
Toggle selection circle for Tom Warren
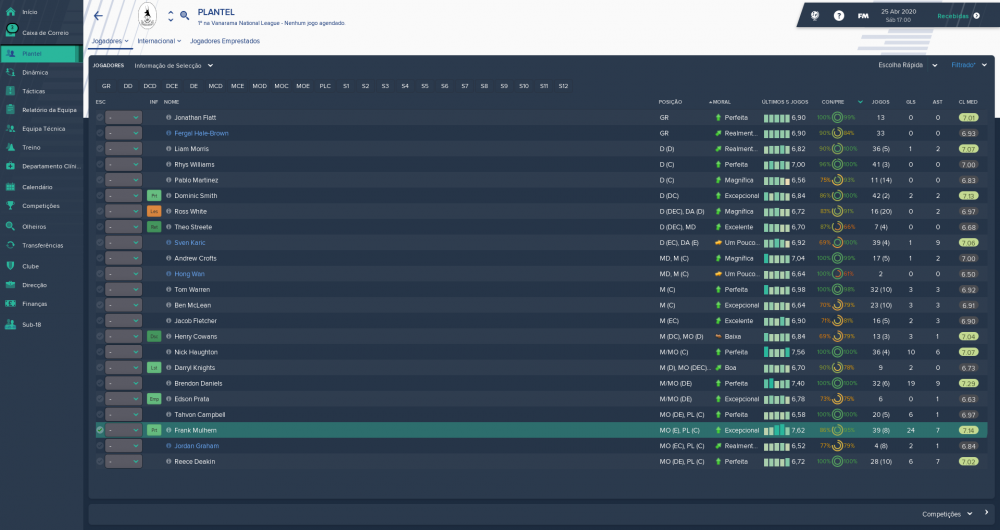[x=100, y=289]
